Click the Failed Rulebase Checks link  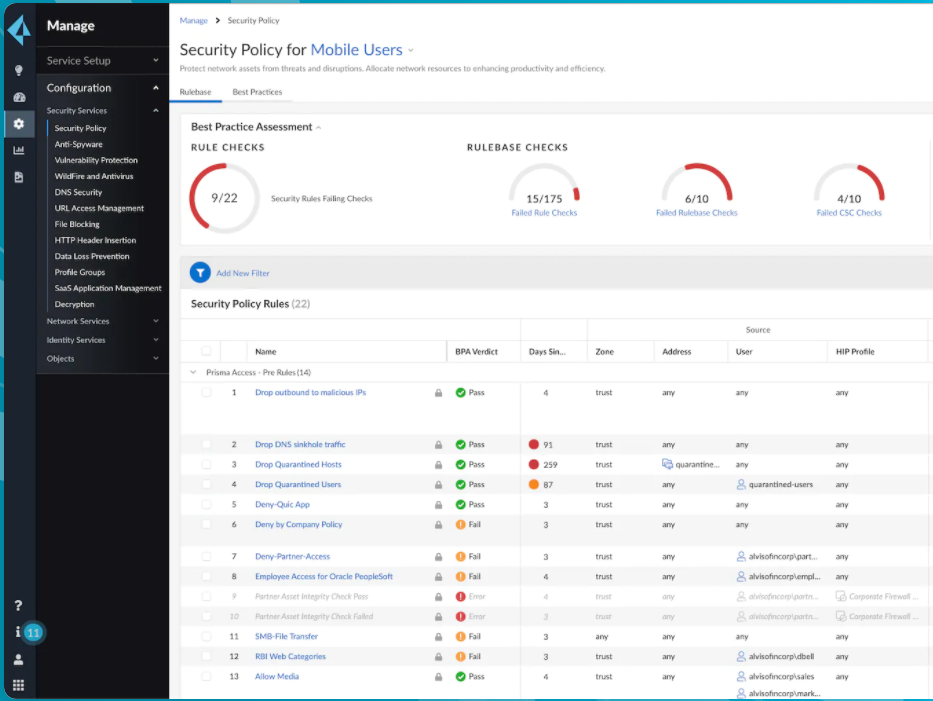(696, 212)
